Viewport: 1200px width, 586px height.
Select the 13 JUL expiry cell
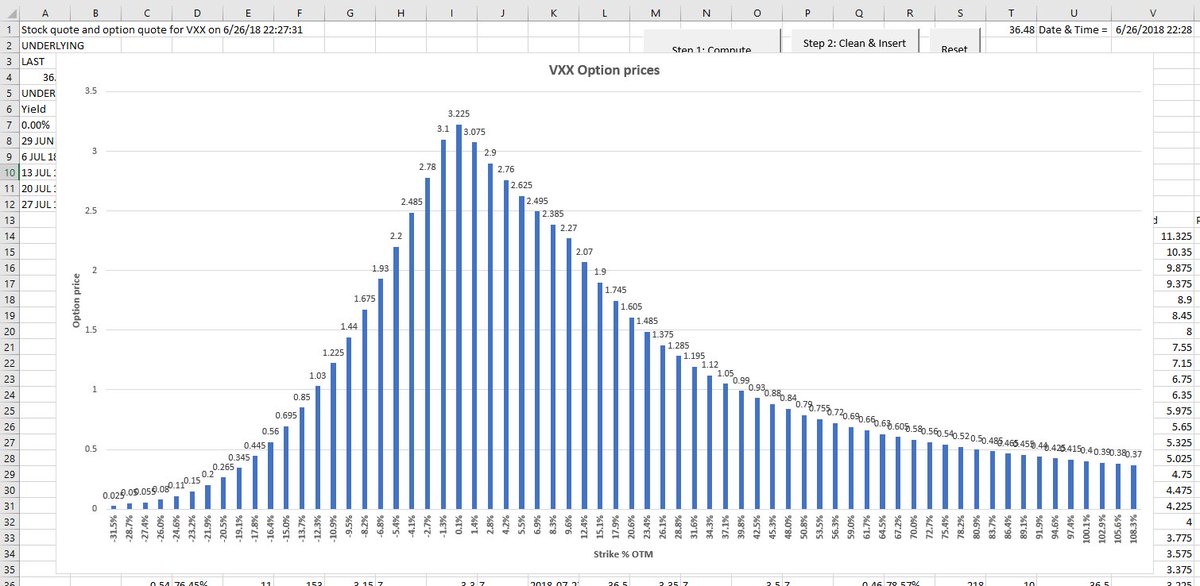(x=38, y=172)
